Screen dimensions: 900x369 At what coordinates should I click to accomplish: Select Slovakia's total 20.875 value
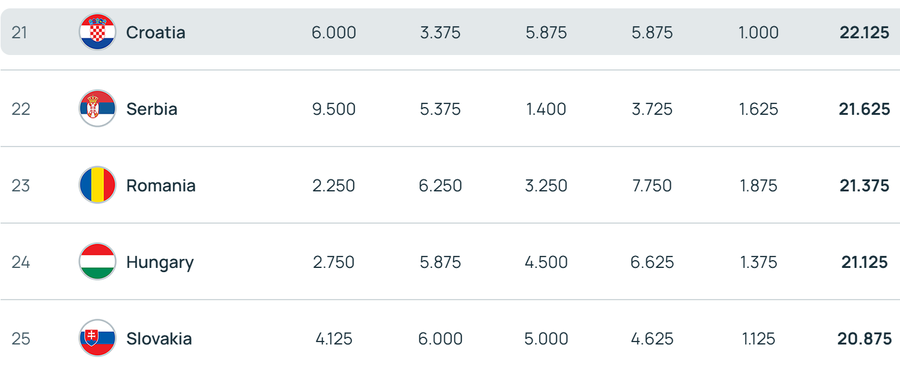864,339
